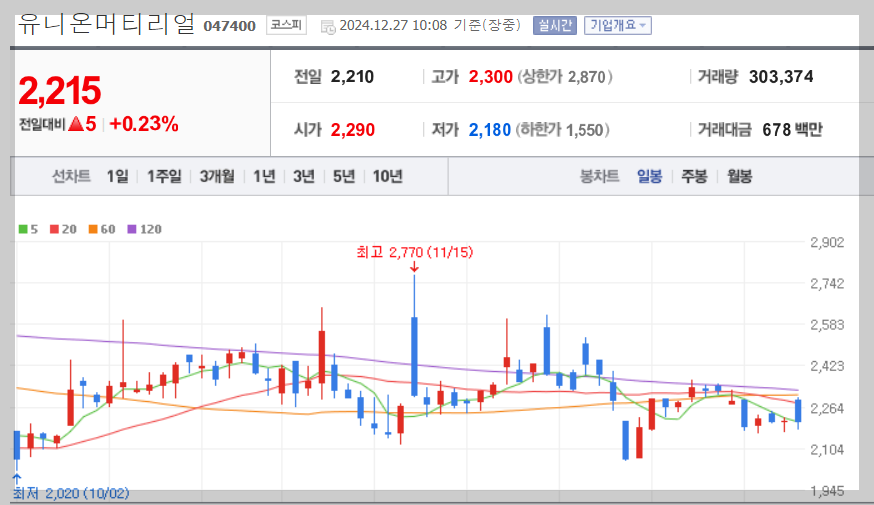The image size is (874, 505).
Task: Click the 시가 value 2,290
Action: pyautogui.click(x=353, y=130)
